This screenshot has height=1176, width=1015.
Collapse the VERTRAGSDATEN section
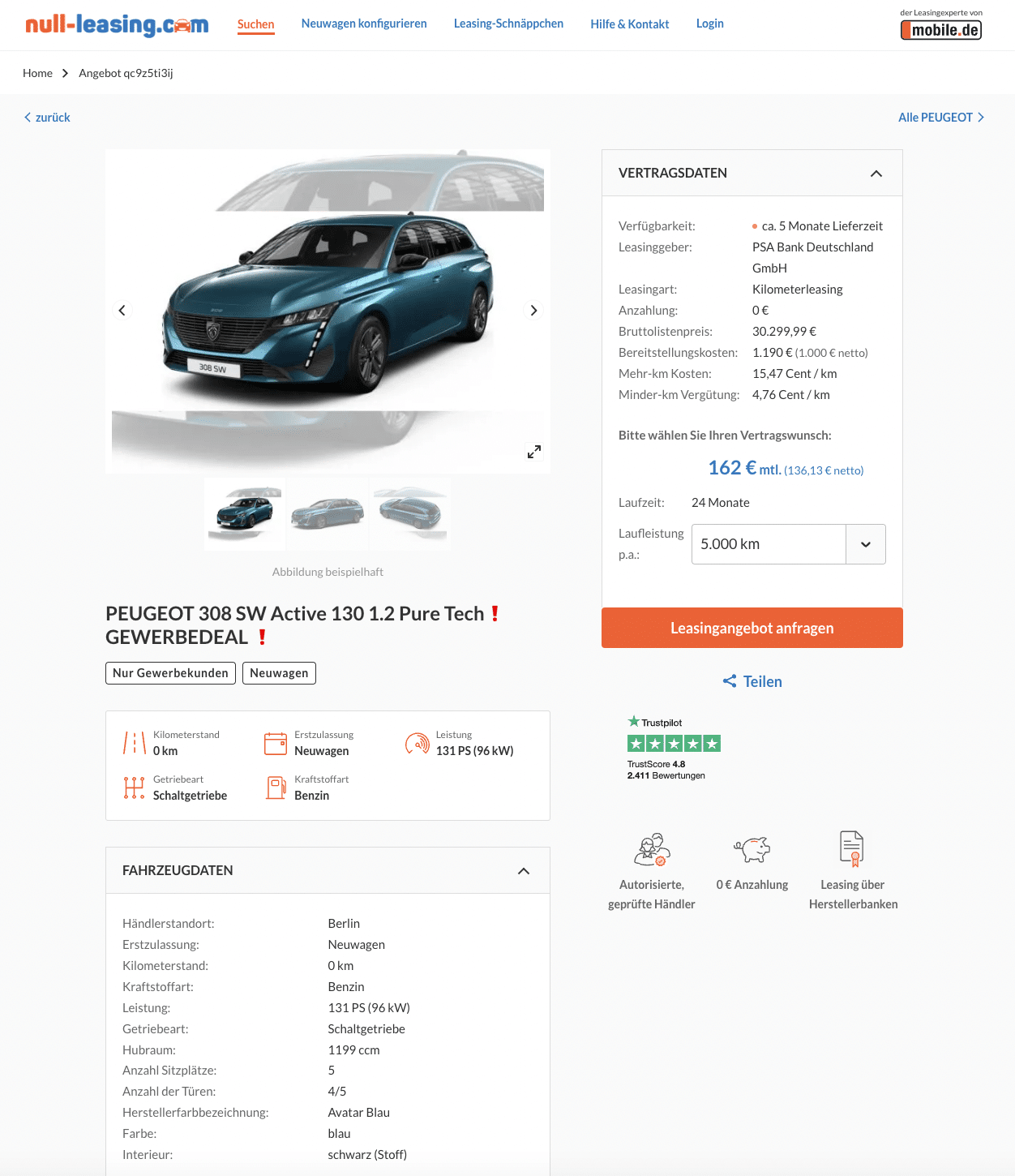[876, 174]
